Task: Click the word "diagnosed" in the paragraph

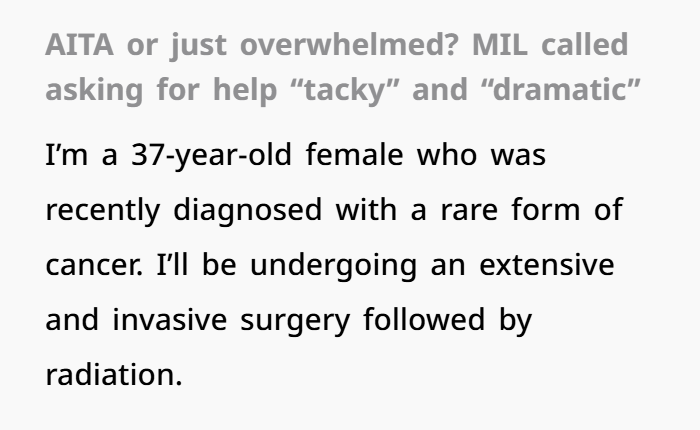Action: (x=247, y=211)
